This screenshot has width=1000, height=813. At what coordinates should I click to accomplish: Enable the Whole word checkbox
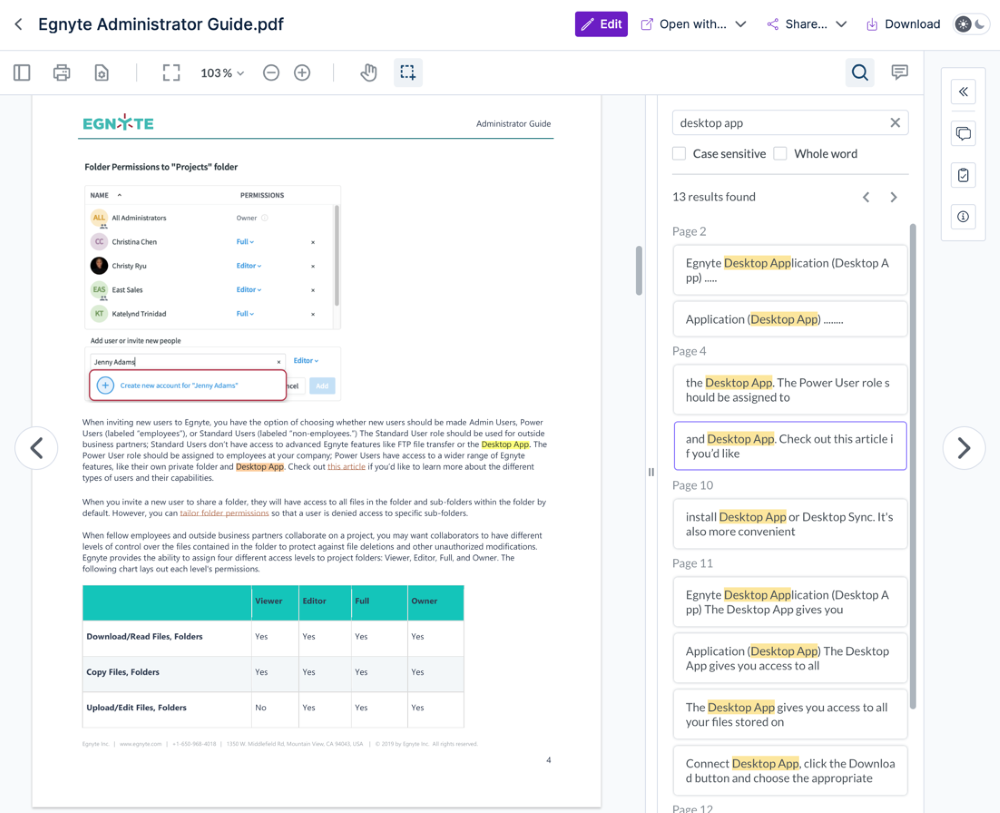780,154
